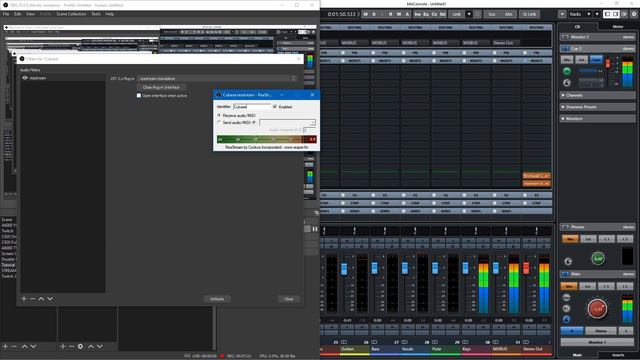Check Open interface when active checkbox
640x360 pixels.
(x=139, y=96)
